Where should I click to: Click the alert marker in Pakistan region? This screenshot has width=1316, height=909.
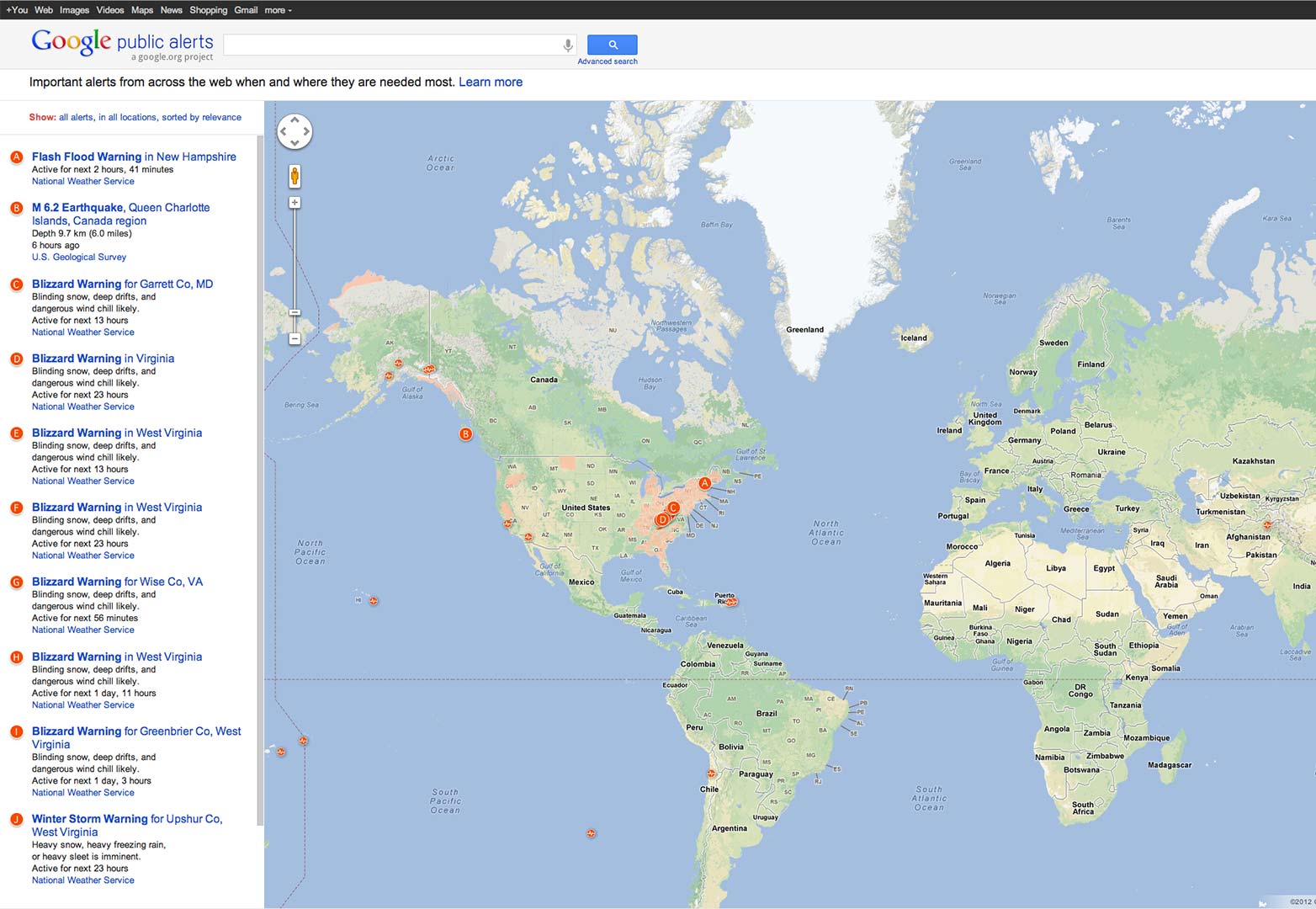pyautogui.click(x=1267, y=524)
